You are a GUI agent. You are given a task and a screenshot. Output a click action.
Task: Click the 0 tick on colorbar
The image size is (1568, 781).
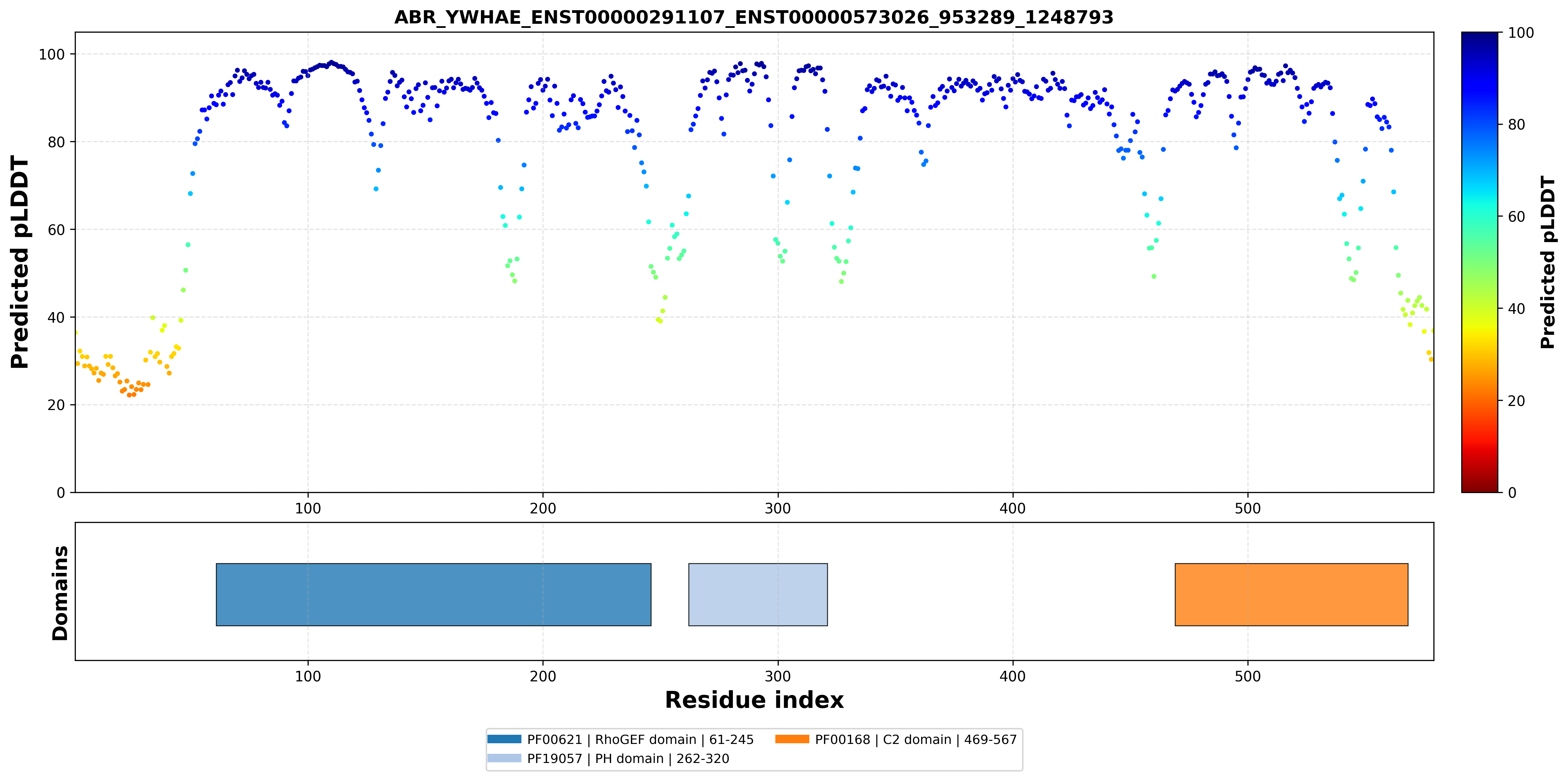(1512, 492)
